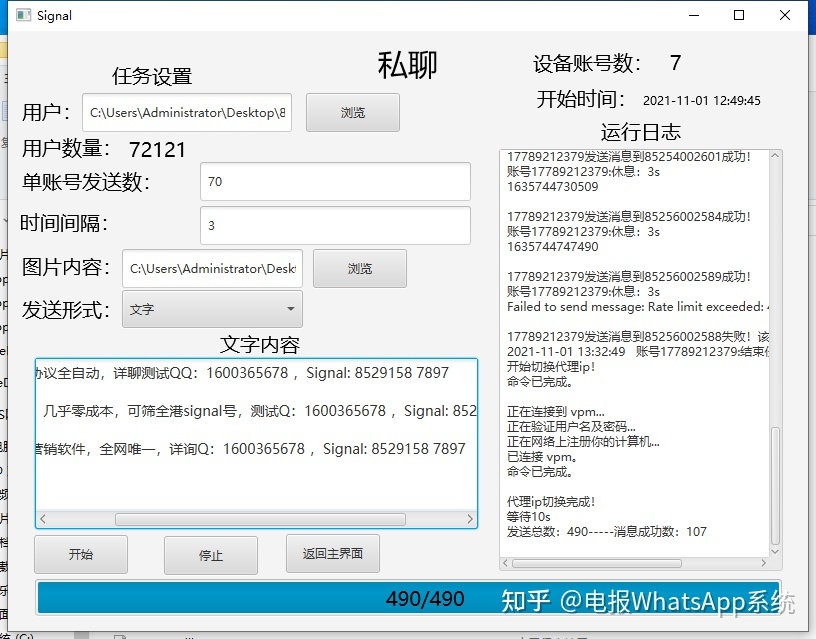Focus the 单账号发送数 field with 70
This screenshot has width=816, height=639.
pos(335,182)
